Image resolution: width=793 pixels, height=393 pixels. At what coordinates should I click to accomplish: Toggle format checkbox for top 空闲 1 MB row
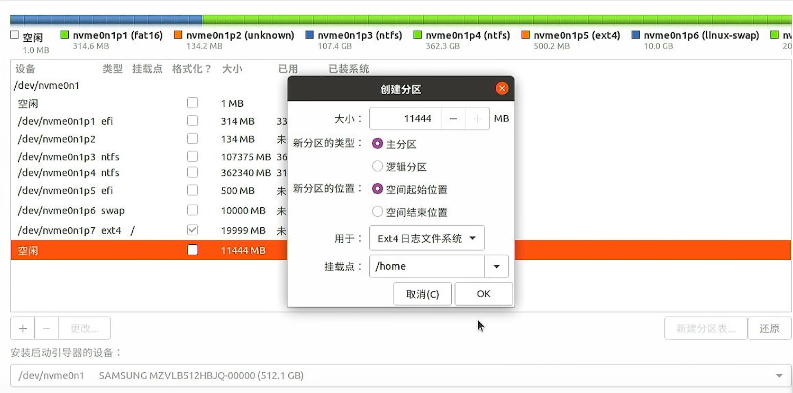[192, 103]
